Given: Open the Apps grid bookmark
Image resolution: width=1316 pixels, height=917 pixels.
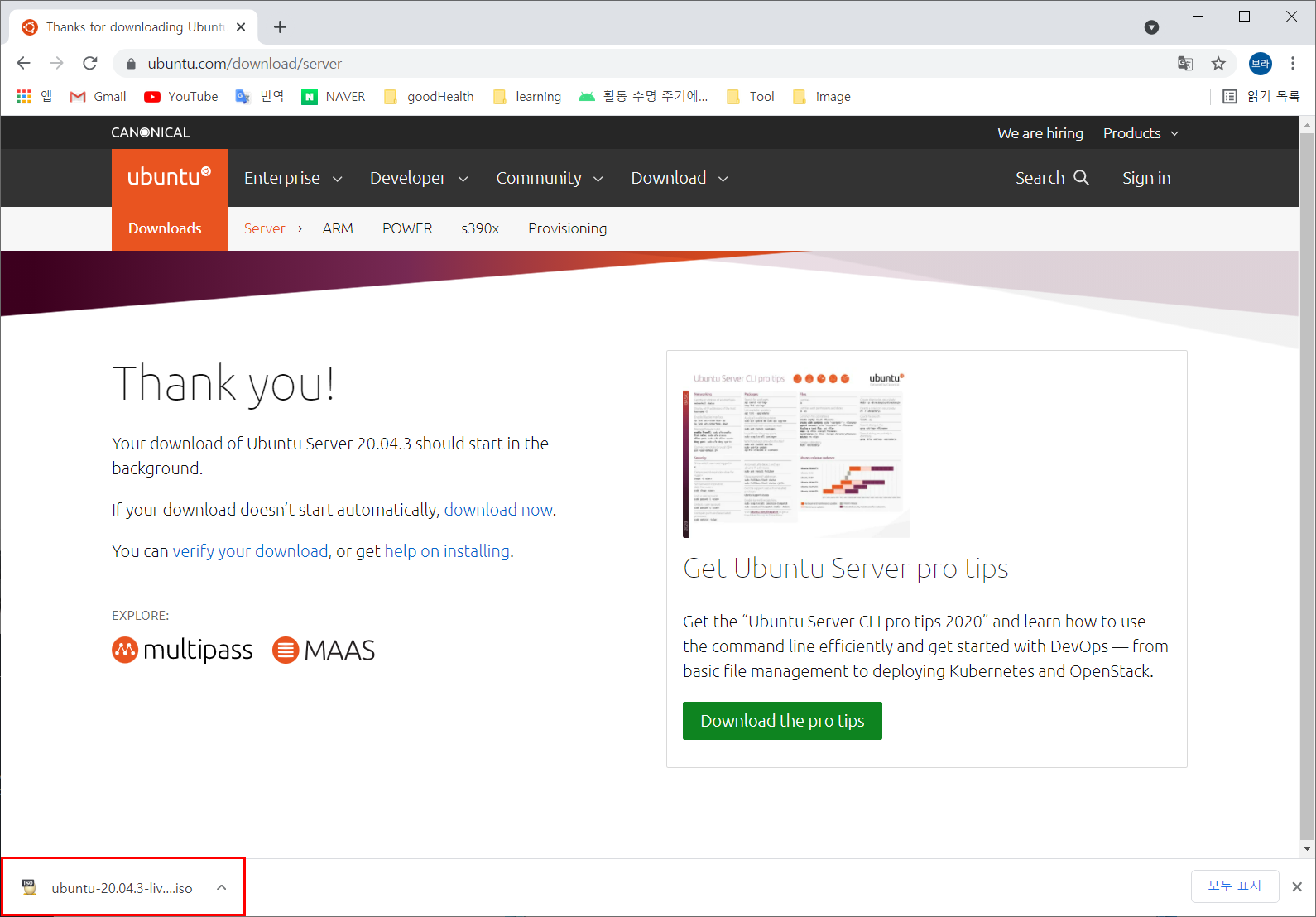Looking at the screenshot, I should (x=35, y=97).
